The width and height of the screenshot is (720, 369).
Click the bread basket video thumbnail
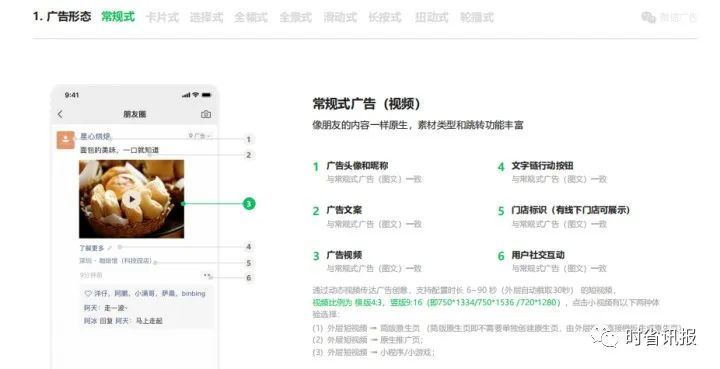tap(132, 199)
